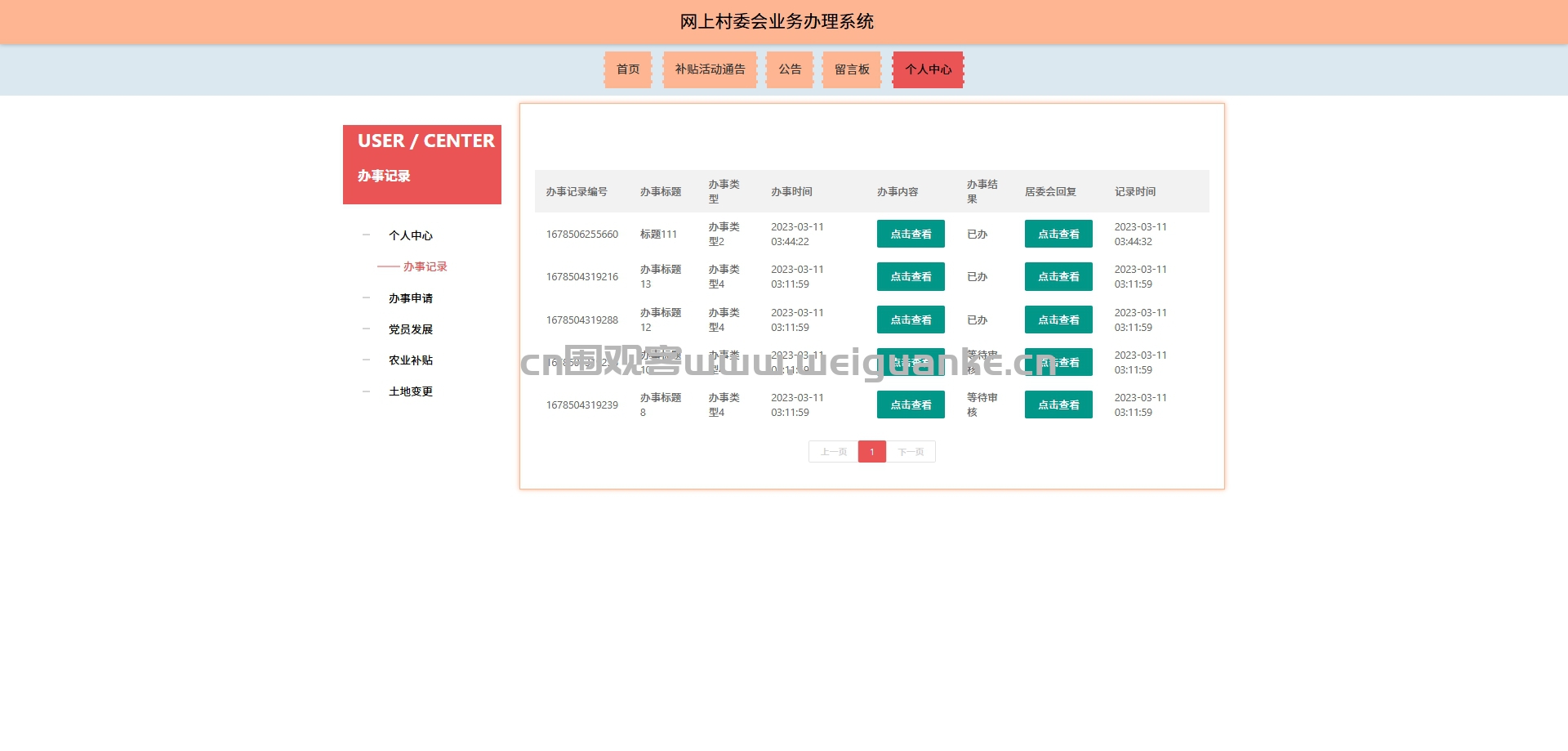View 居委会回复 for record 1678504319288
This screenshot has width=1568, height=751.
tap(1058, 320)
